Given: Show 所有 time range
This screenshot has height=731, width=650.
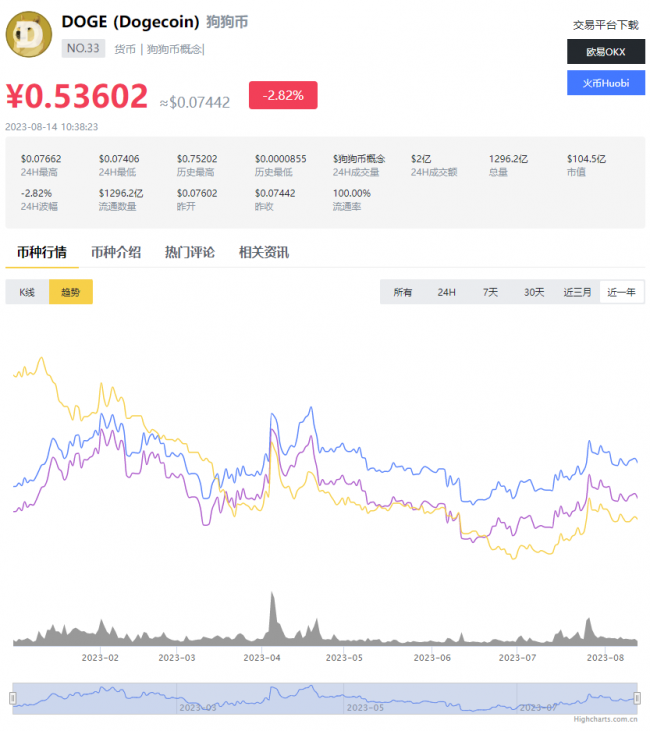Looking at the screenshot, I should 402,292.
